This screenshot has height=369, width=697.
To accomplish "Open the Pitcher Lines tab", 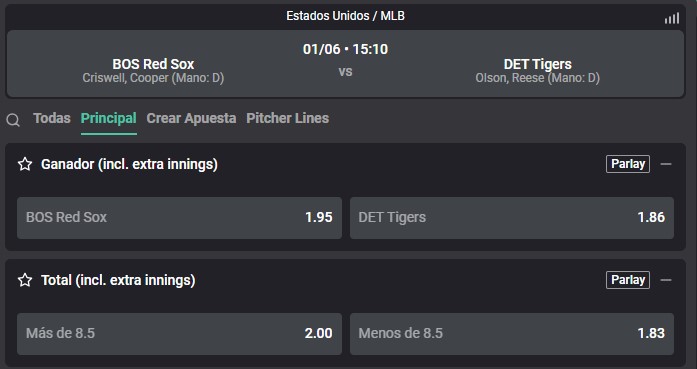I will (288, 118).
